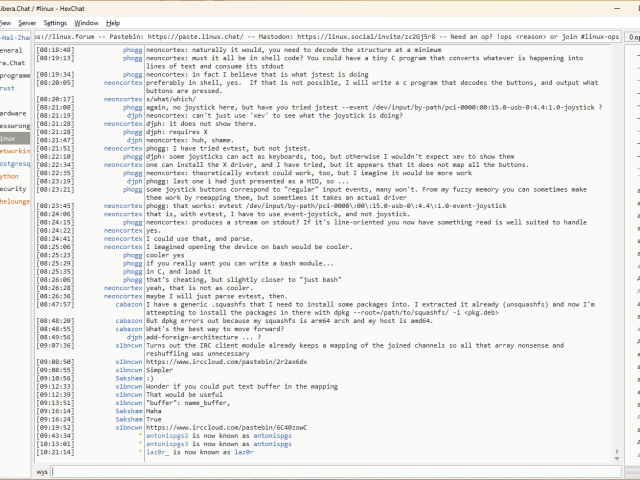Open the Settings menu
Screen dimensions: 640x480
(56, 22)
